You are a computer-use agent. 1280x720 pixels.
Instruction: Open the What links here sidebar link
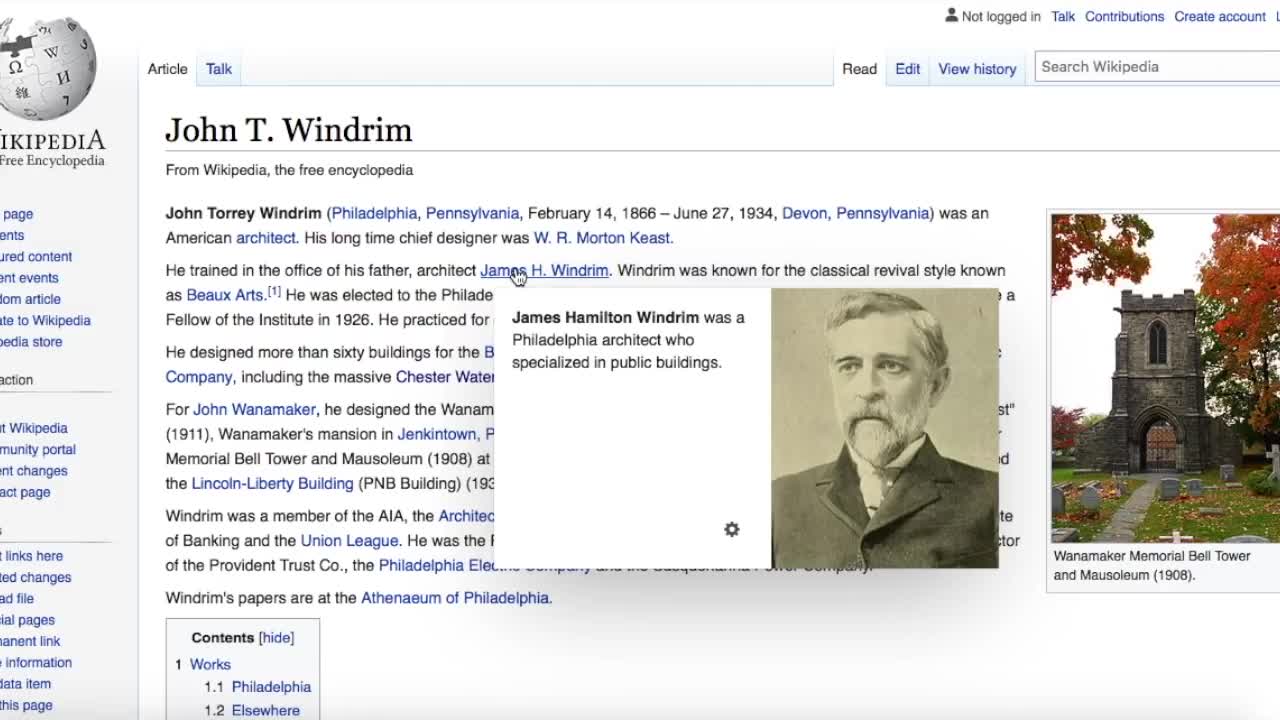[x=31, y=556]
